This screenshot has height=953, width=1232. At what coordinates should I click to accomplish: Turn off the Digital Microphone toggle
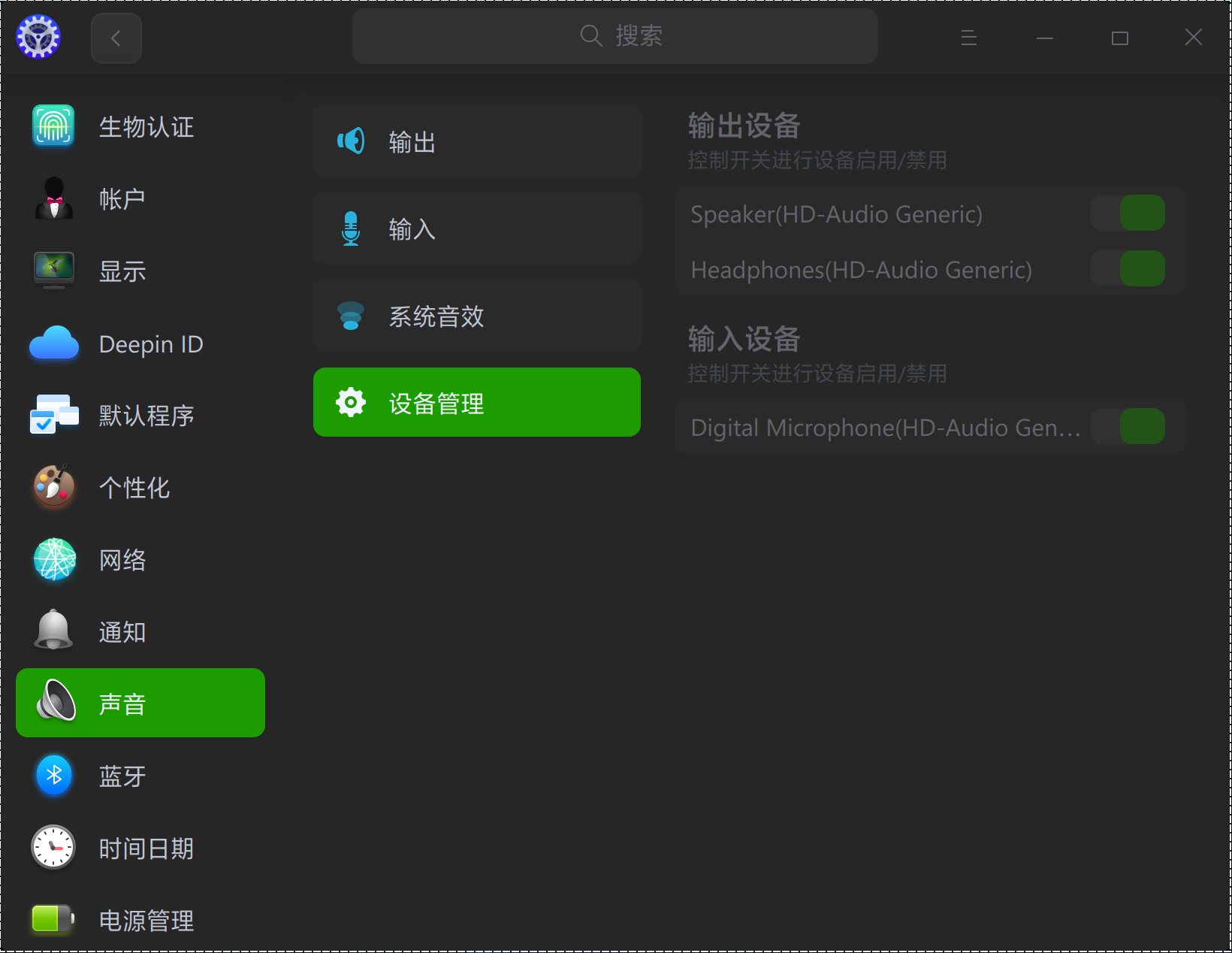pos(1127,427)
